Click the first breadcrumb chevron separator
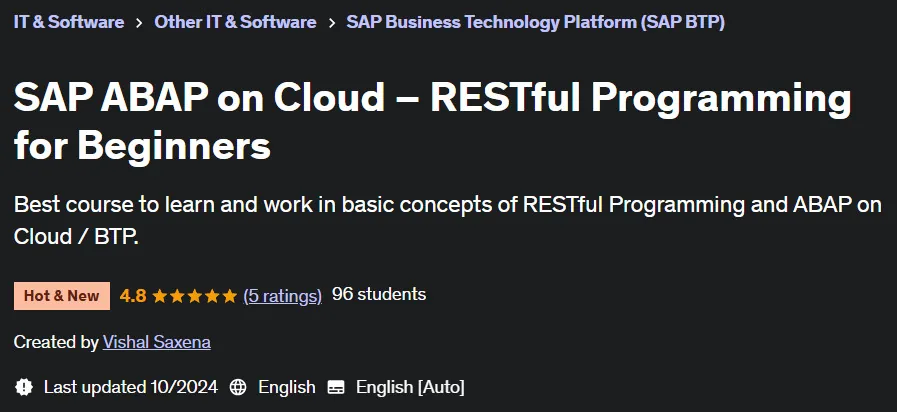Viewport: 897px width, 412px height. (139, 23)
